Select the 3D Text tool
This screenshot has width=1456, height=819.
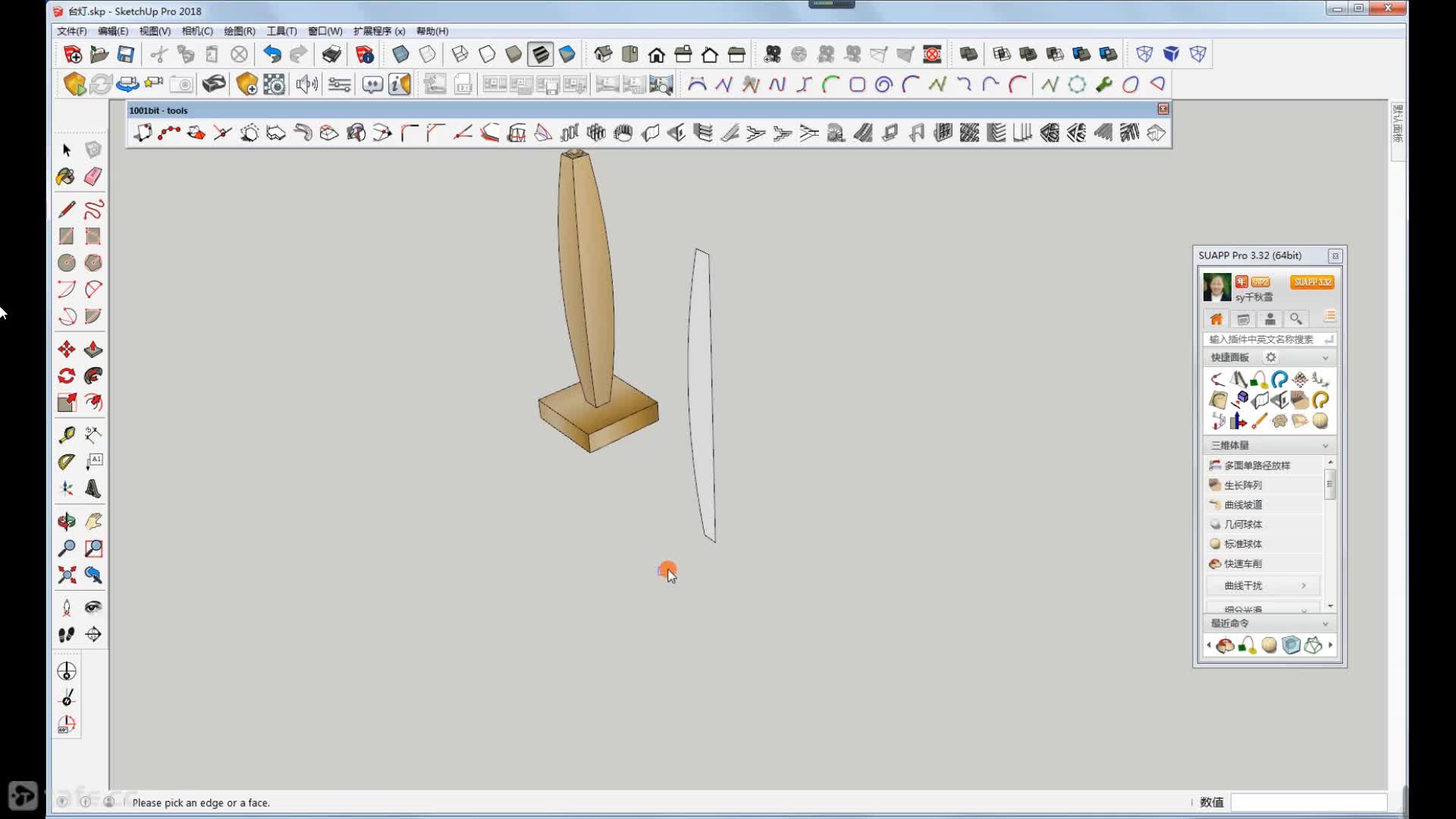click(x=93, y=488)
